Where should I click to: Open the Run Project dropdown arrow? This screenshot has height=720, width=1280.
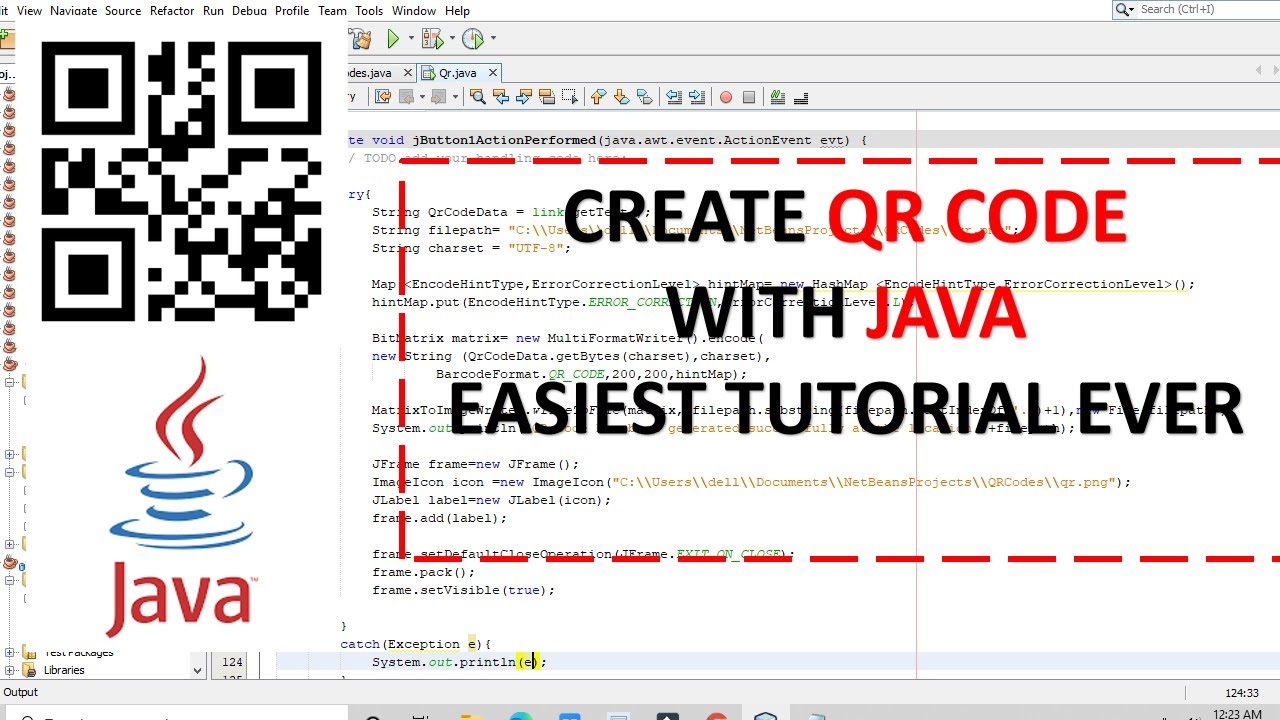point(410,39)
